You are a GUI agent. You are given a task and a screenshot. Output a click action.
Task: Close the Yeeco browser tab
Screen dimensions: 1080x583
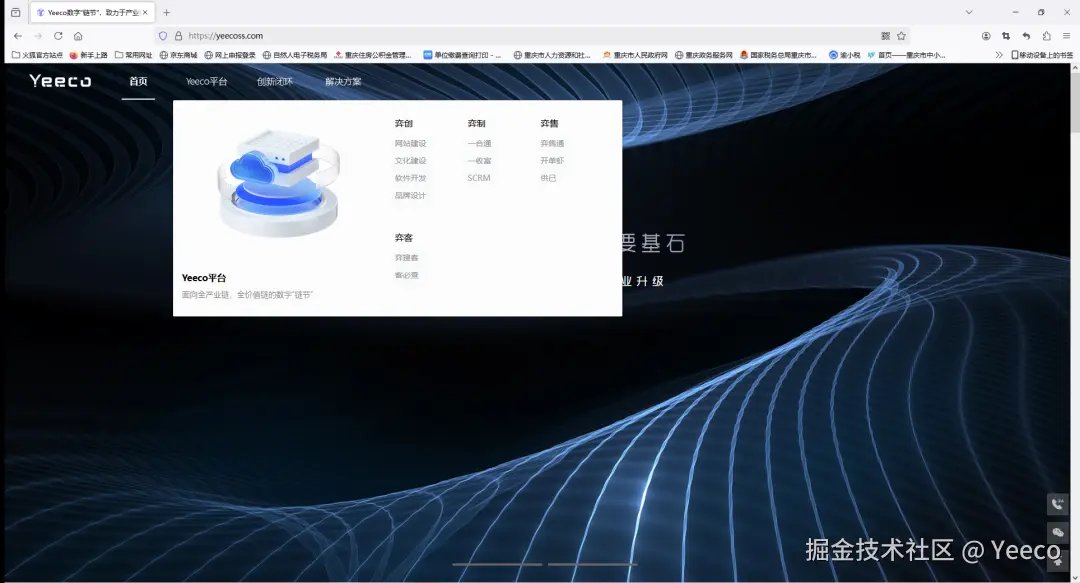145,12
